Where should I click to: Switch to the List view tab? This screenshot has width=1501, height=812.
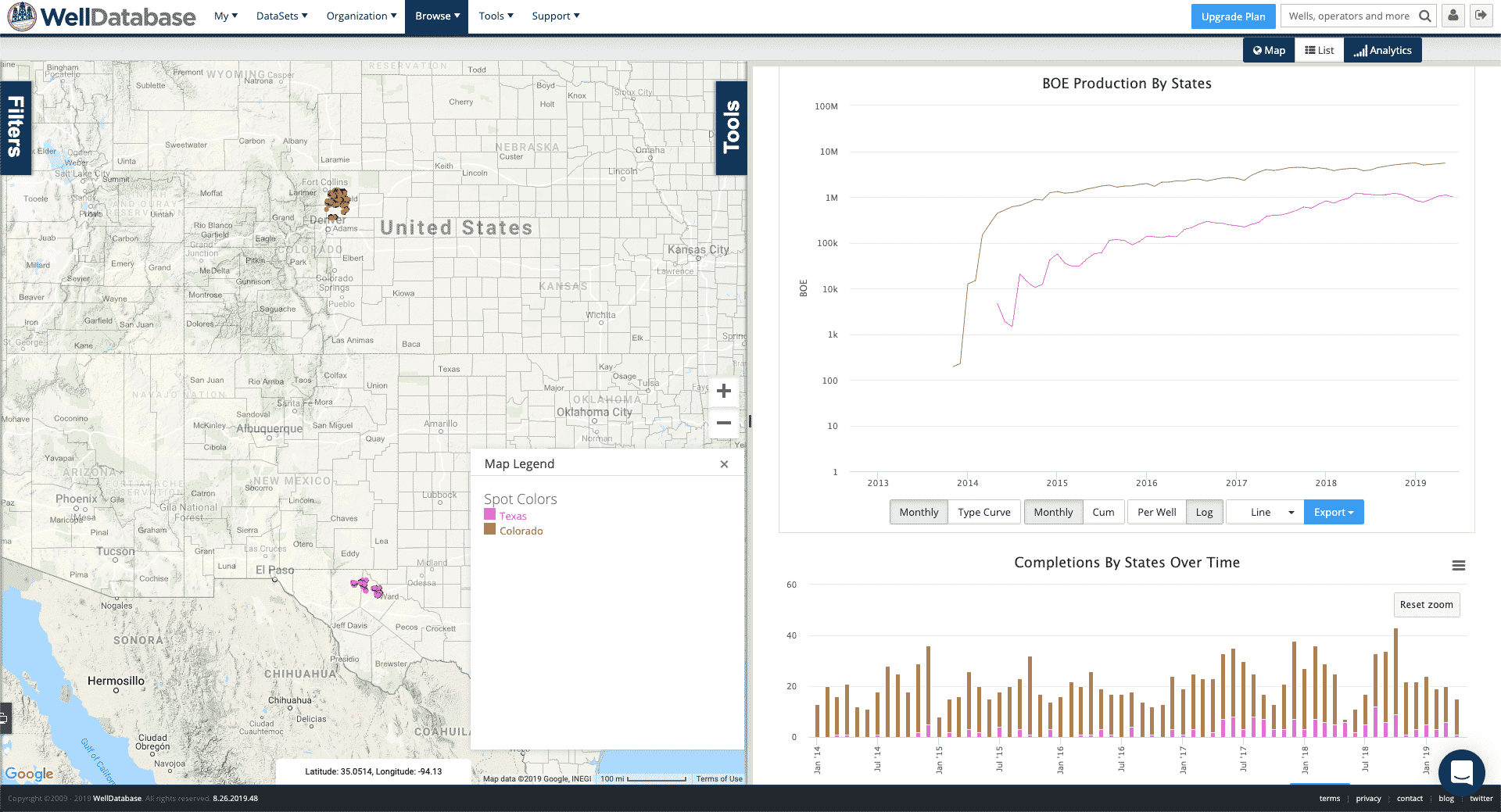click(1320, 50)
